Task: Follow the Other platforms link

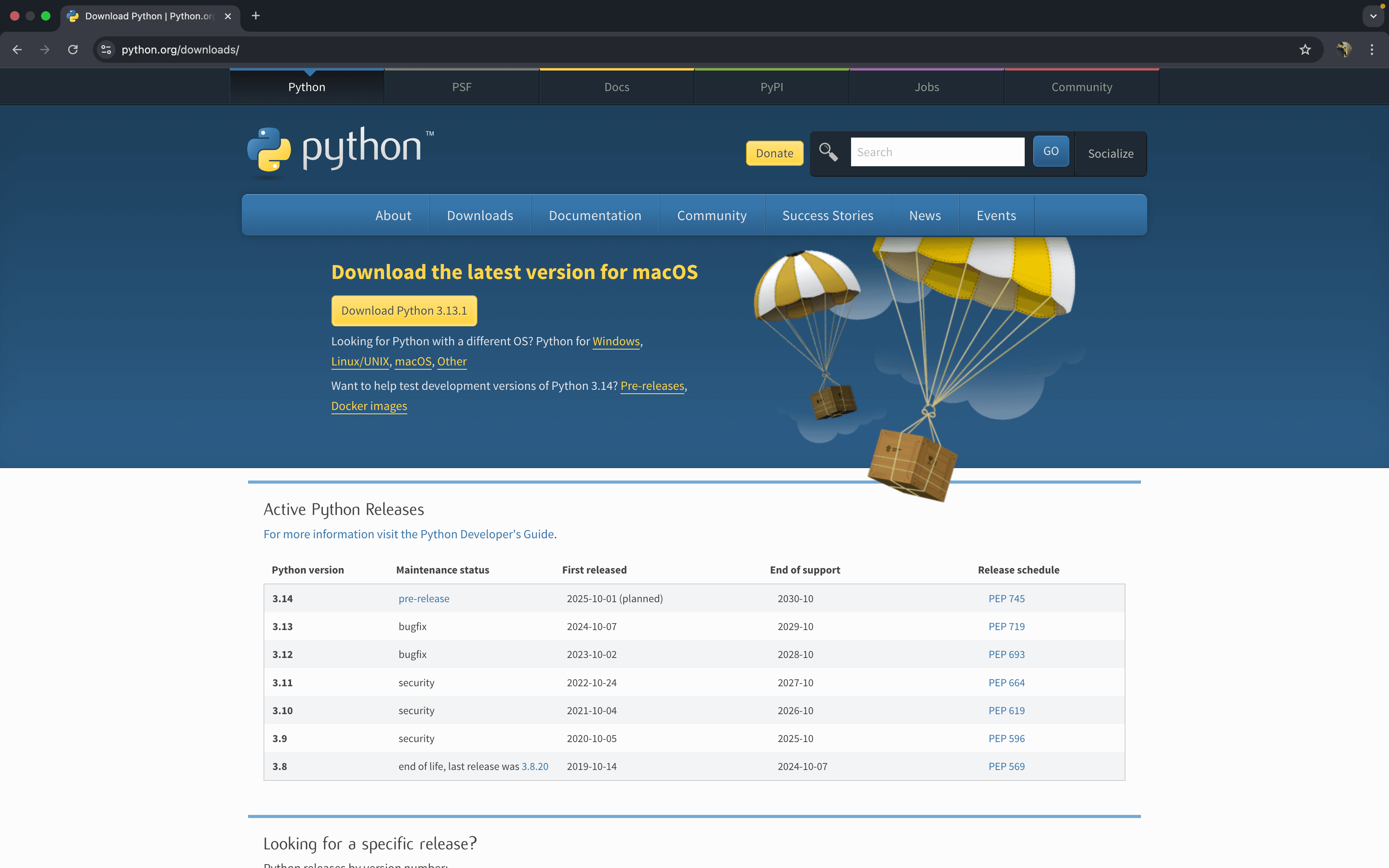Action: pyautogui.click(x=452, y=361)
